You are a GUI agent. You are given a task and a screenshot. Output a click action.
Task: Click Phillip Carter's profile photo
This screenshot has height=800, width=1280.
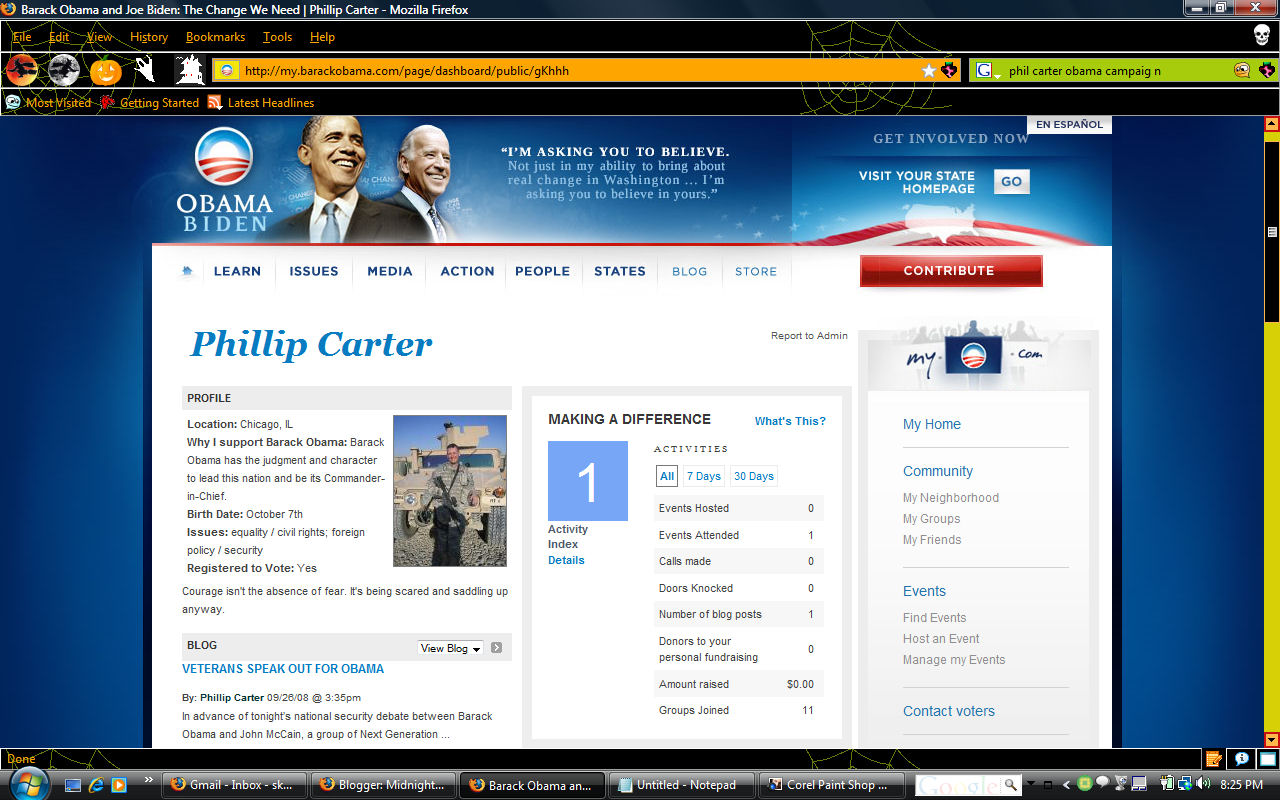coord(450,491)
